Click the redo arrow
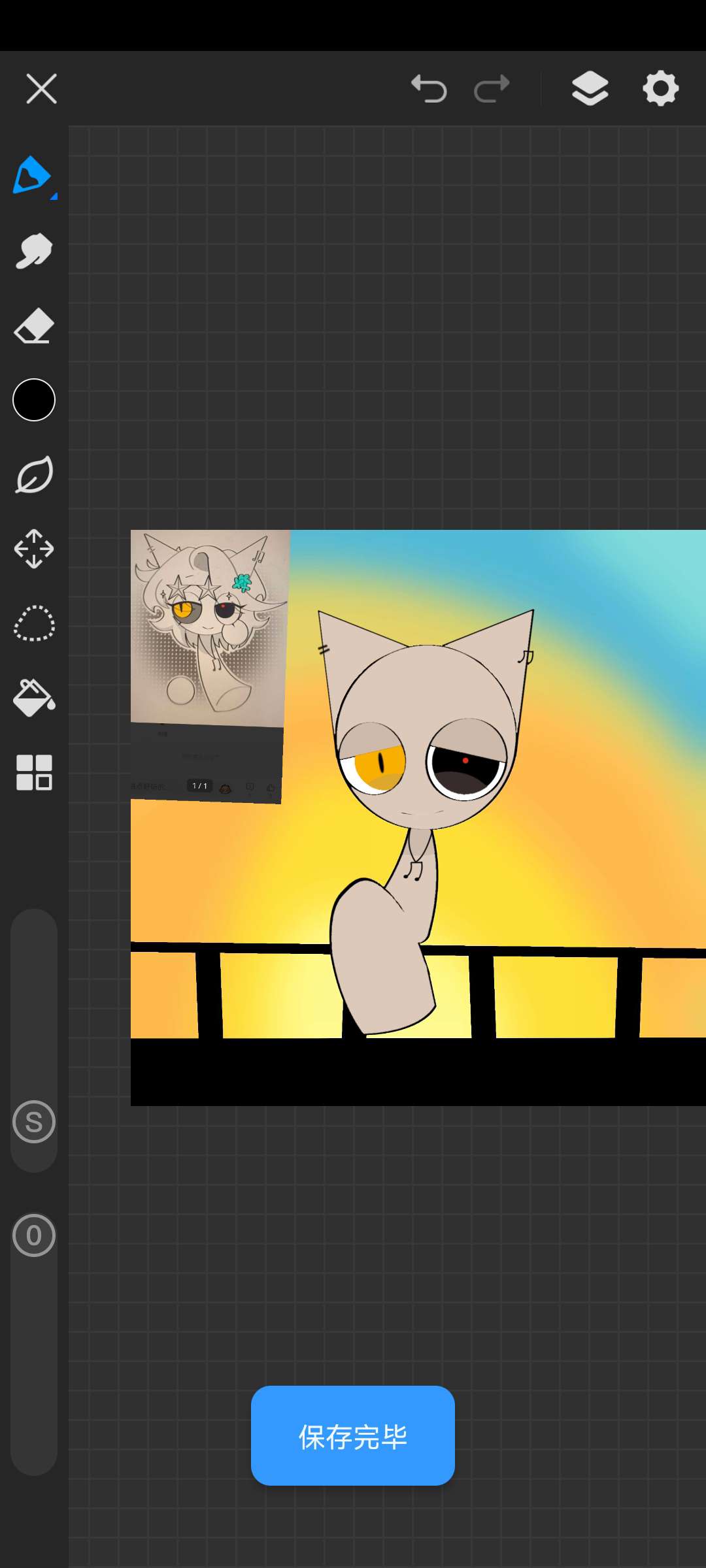Viewport: 706px width, 1568px height. (492, 89)
